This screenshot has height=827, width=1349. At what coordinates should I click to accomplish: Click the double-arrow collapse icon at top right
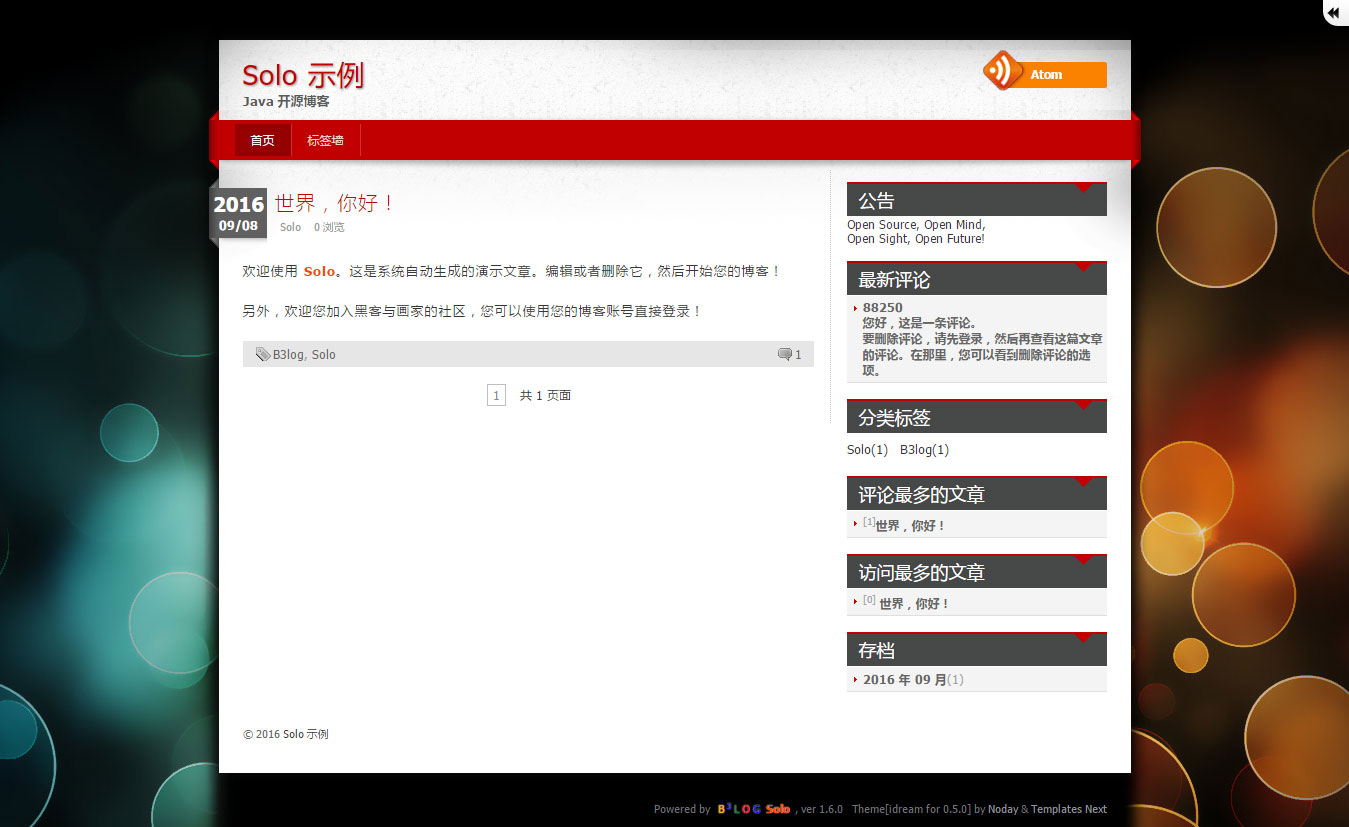(x=1334, y=12)
